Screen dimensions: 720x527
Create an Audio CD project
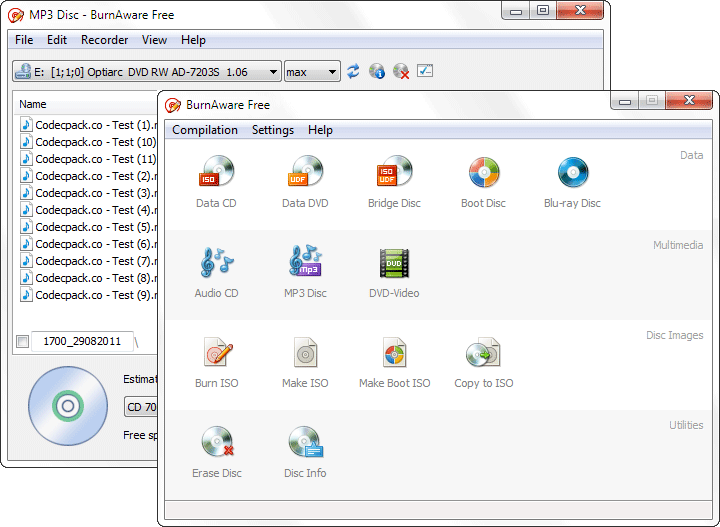tap(216, 272)
